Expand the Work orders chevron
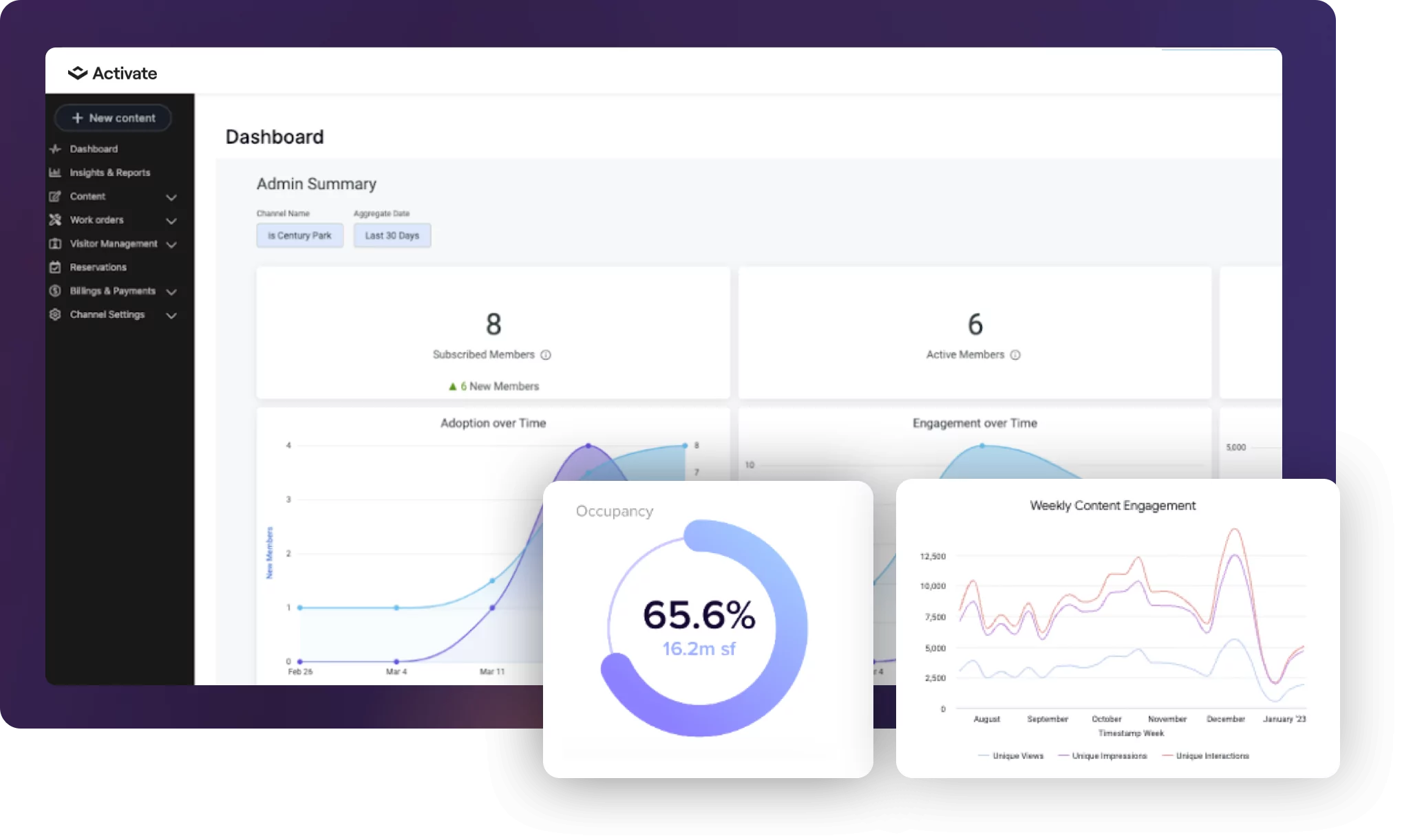This screenshot has height=840, width=1402. point(171,221)
